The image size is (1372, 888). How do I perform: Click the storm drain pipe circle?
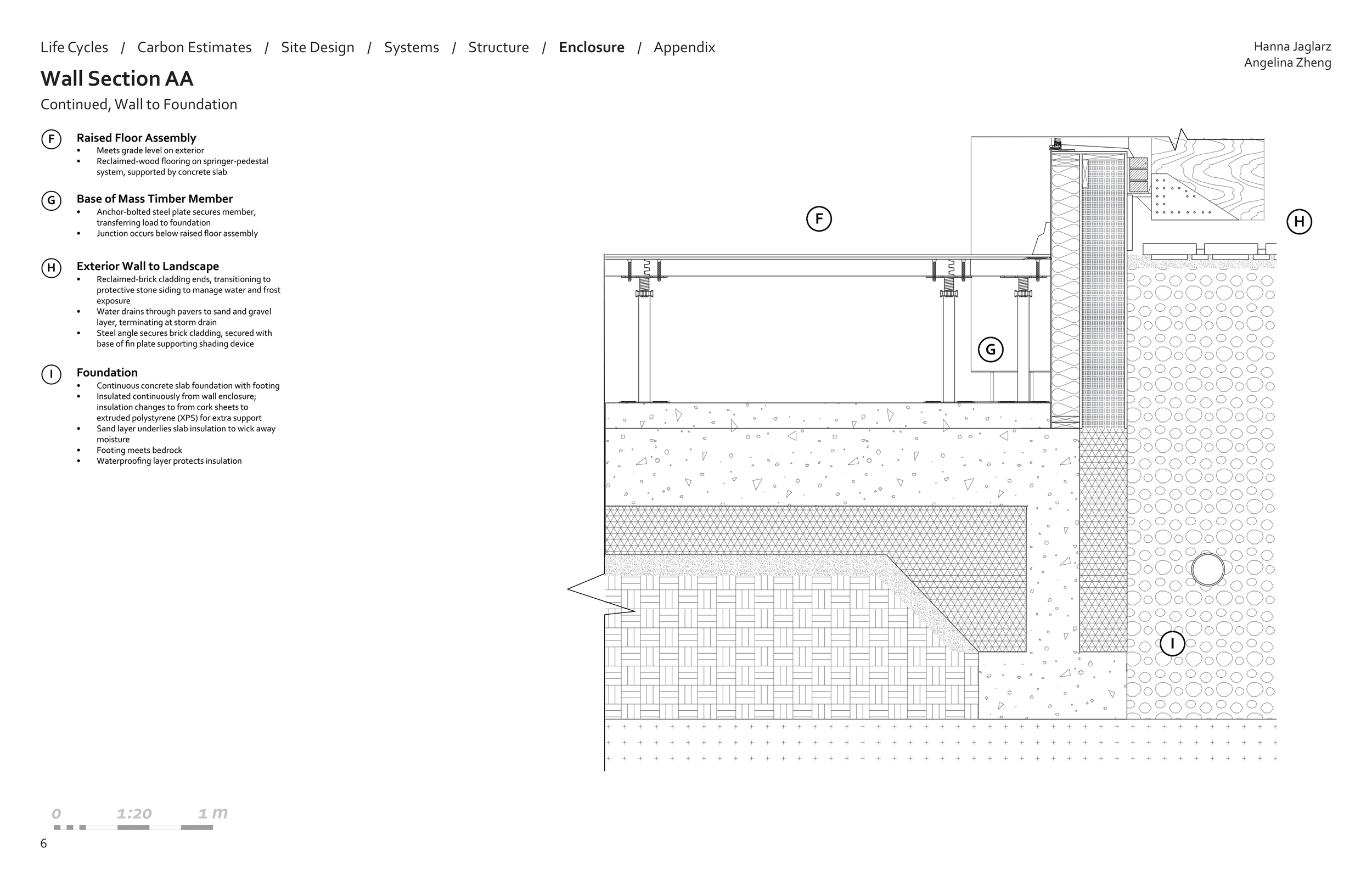tap(1208, 569)
